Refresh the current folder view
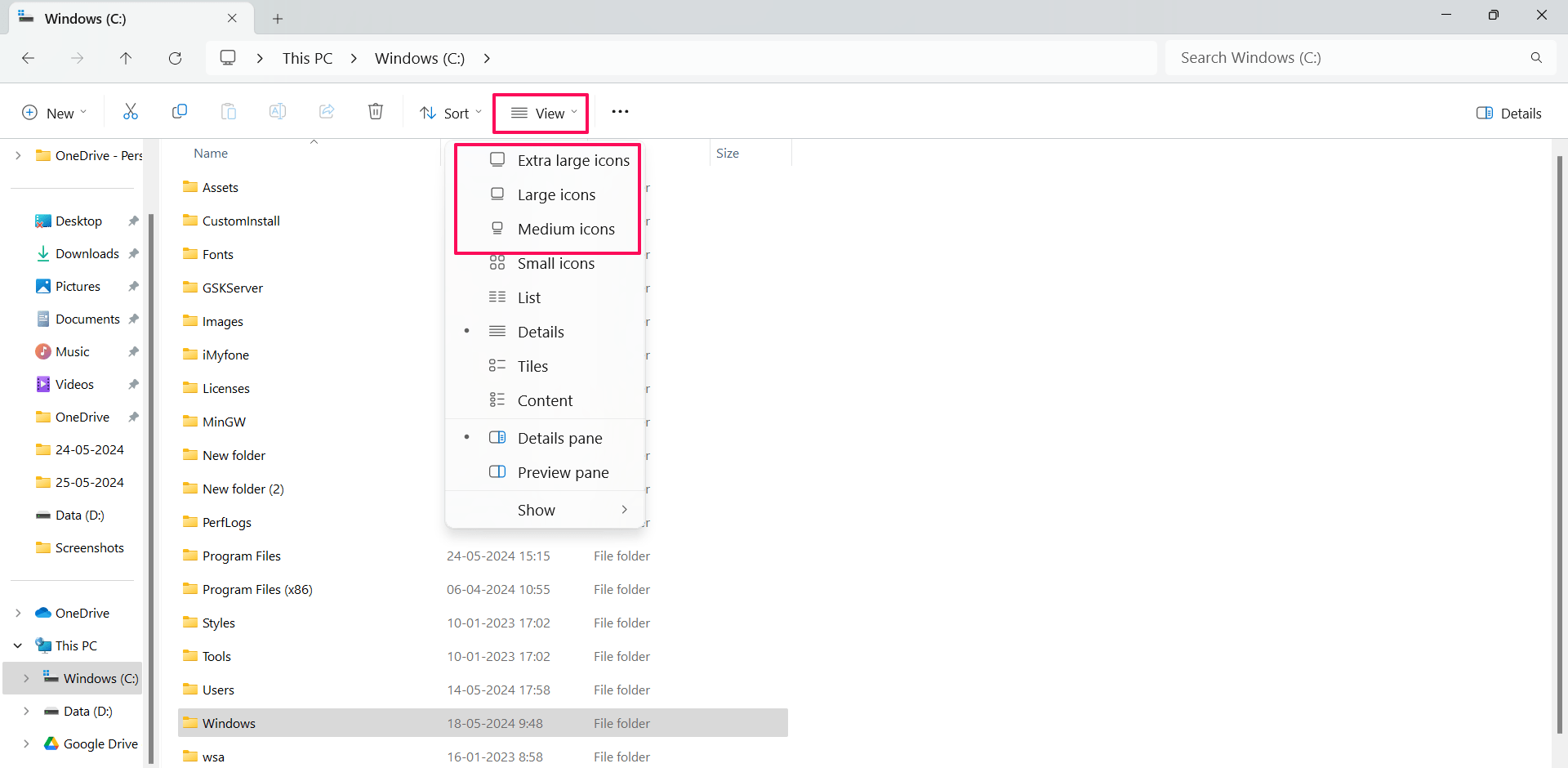This screenshot has width=1568, height=768. 175,58
